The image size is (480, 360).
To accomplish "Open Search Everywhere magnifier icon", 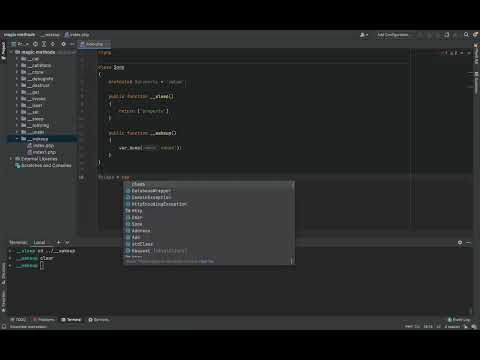I will [466, 35].
